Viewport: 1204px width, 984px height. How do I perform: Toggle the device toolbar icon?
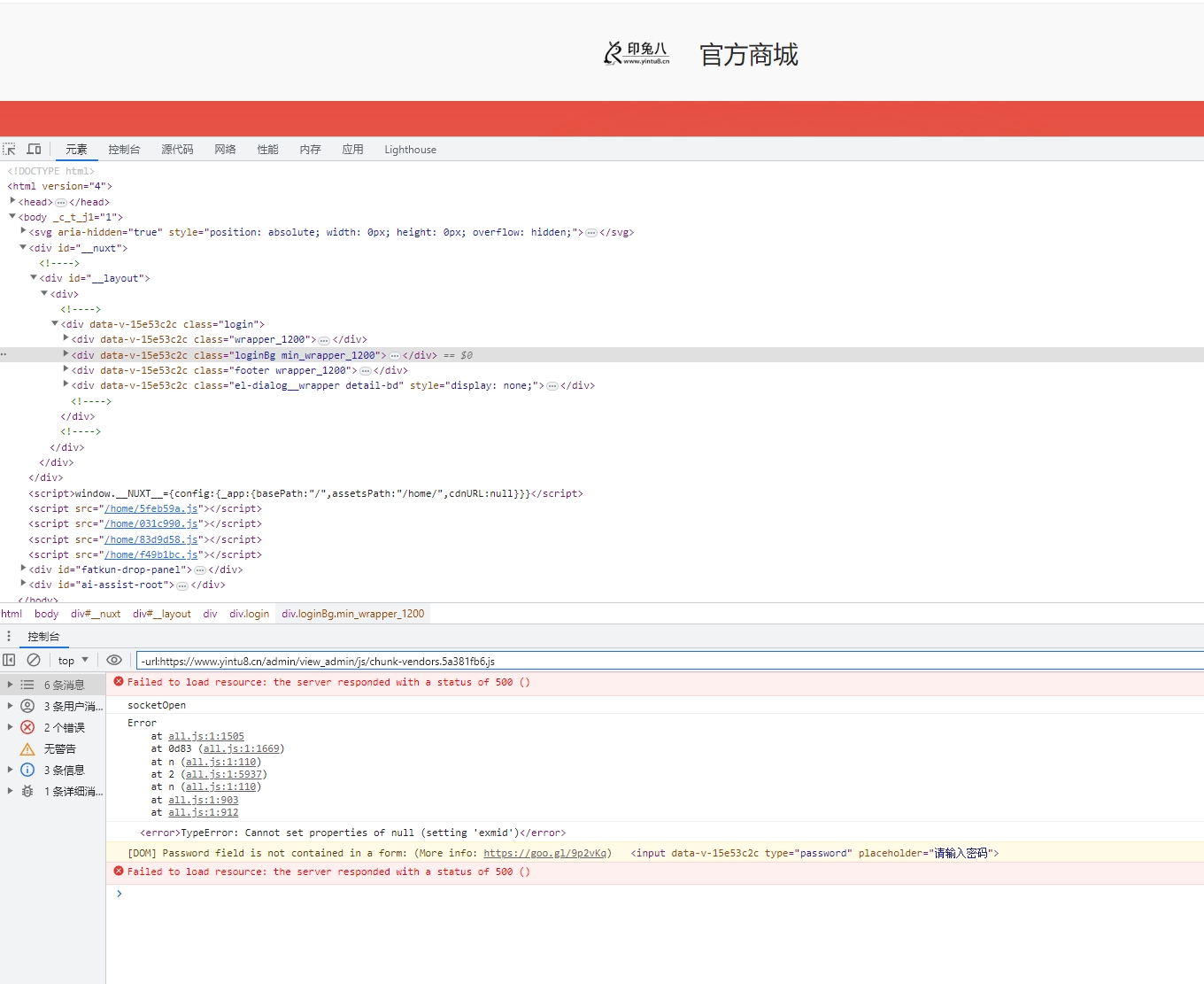click(x=35, y=149)
